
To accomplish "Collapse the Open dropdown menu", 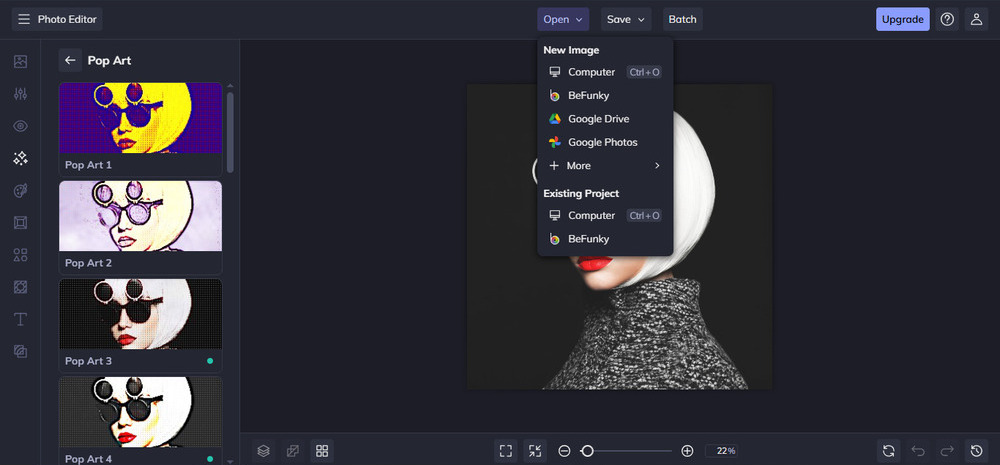I will point(562,19).
